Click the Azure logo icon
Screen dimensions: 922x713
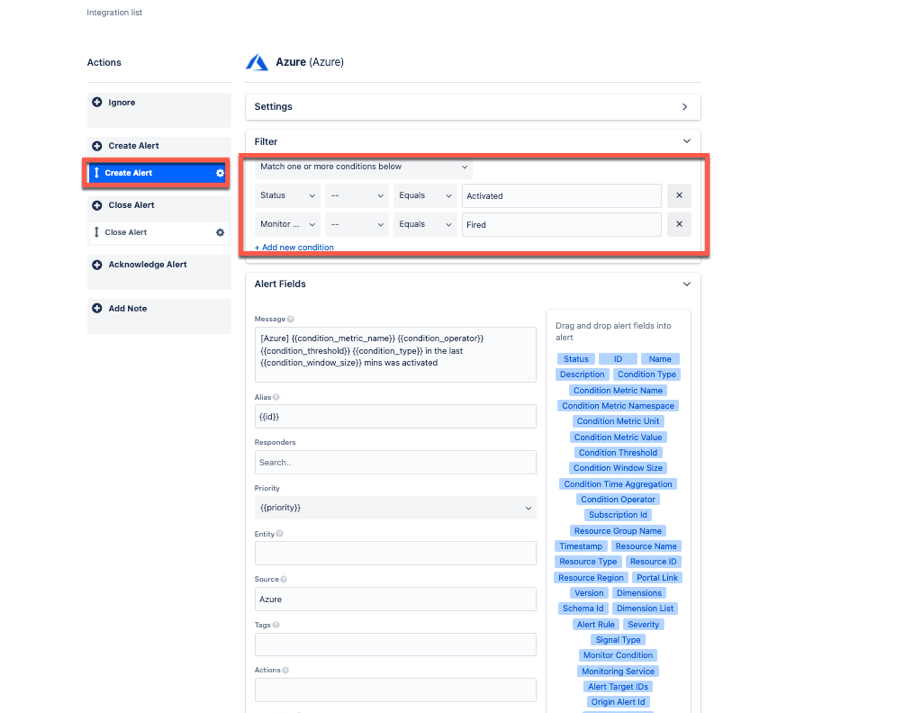click(x=257, y=62)
